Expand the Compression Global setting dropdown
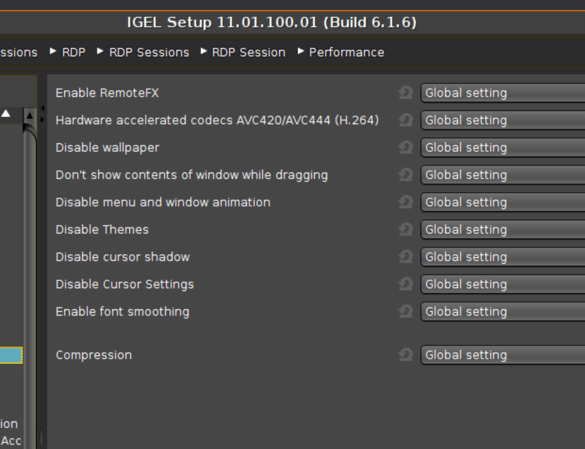 (503, 355)
